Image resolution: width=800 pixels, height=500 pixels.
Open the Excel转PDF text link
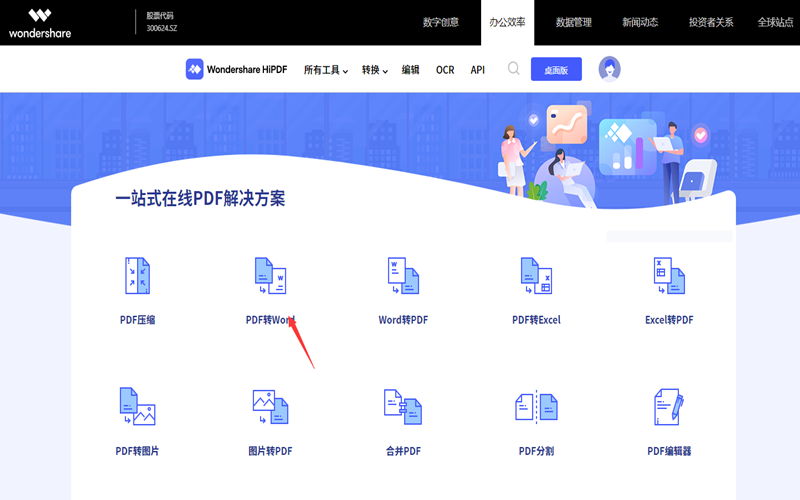[x=669, y=320]
